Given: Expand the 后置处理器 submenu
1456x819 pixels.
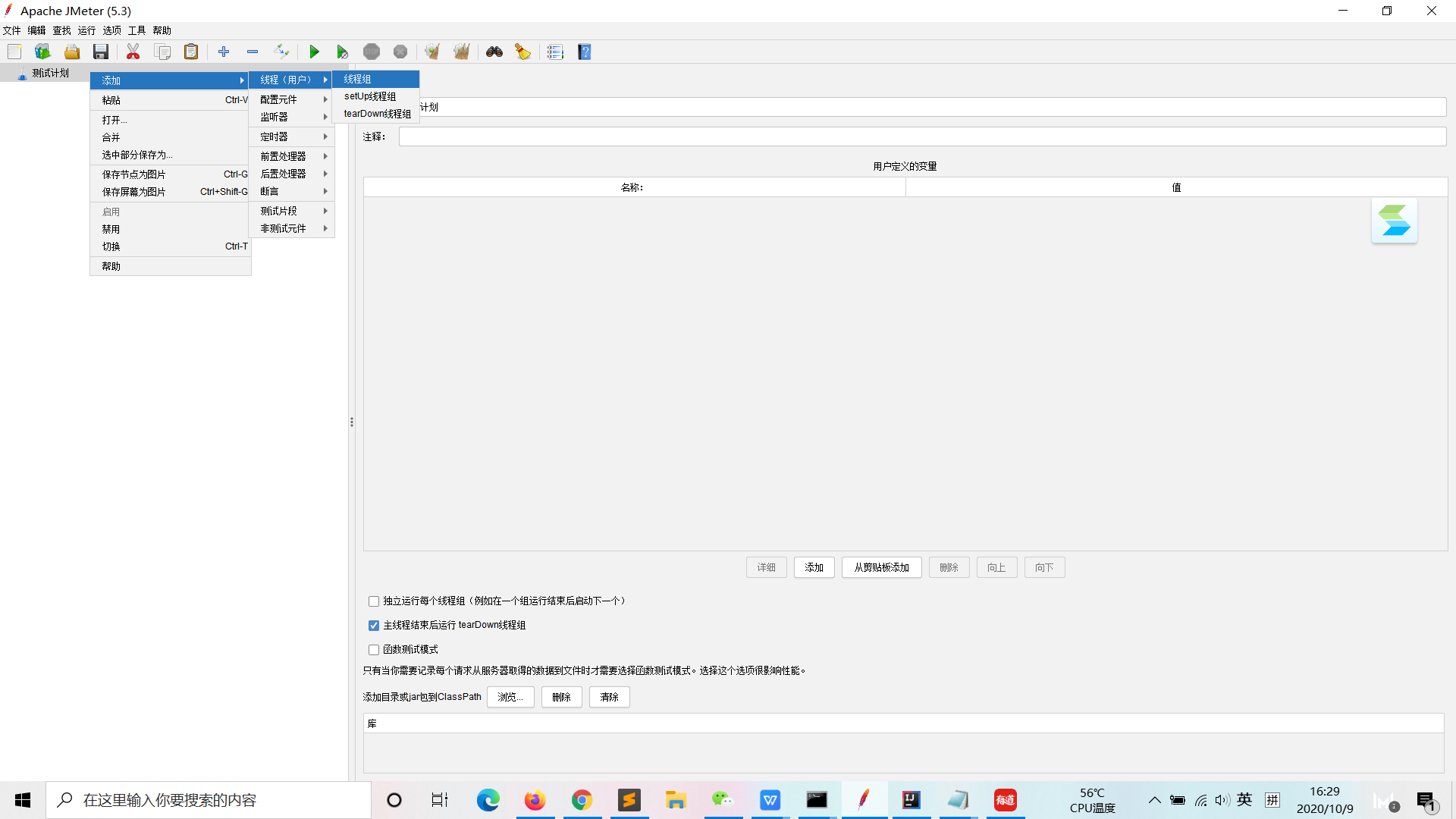Looking at the screenshot, I should click(x=292, y=174).
